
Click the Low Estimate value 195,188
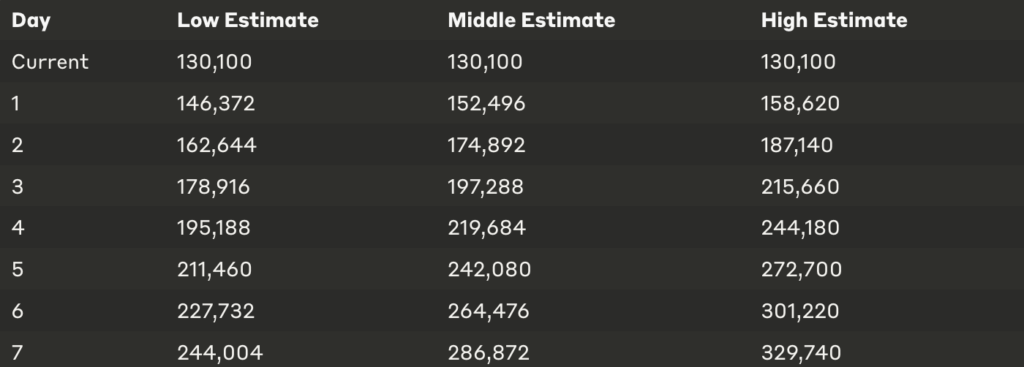214,228
